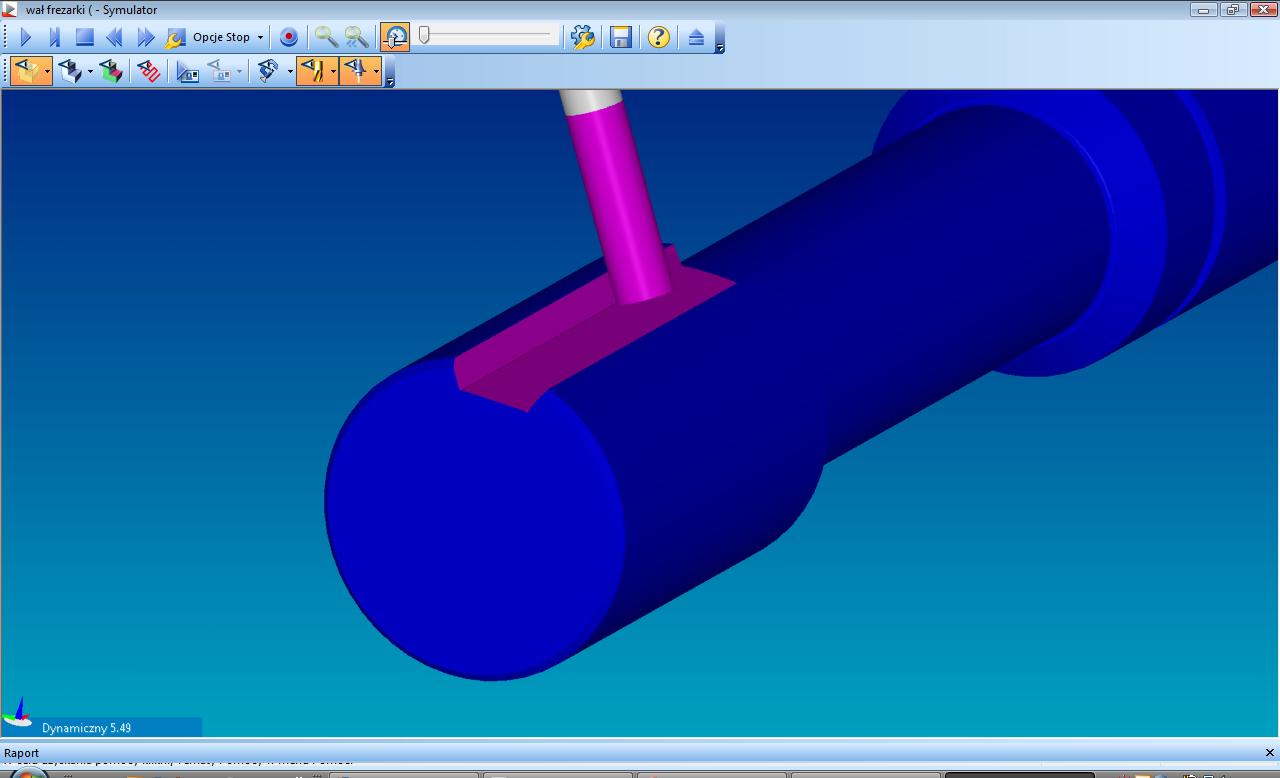
Task: Click the gray part view icon
Action: coord(70,71)
